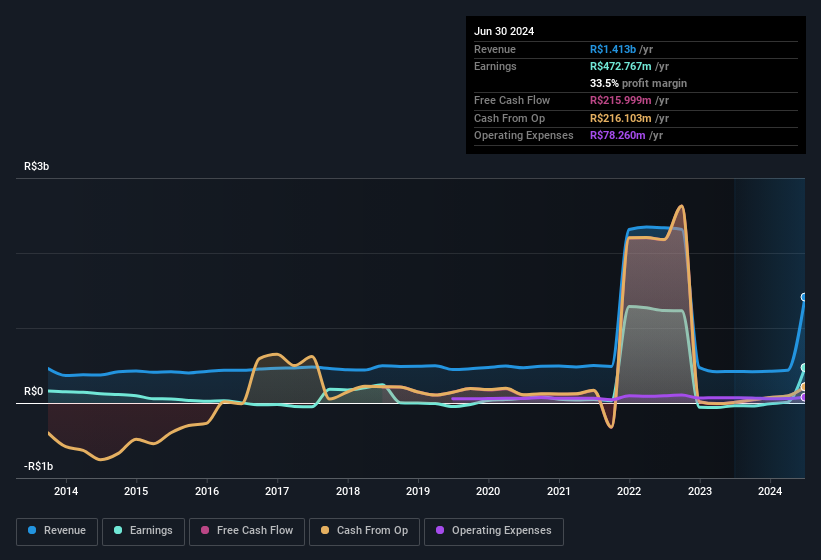Click the R$472.767m earnings value

point(620,66)
